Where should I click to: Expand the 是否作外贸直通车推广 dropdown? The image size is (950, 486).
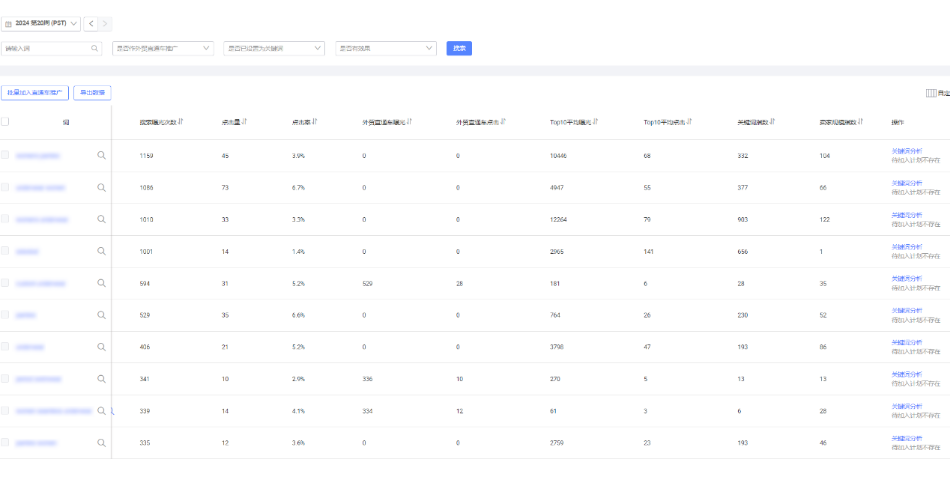[162, 48]
